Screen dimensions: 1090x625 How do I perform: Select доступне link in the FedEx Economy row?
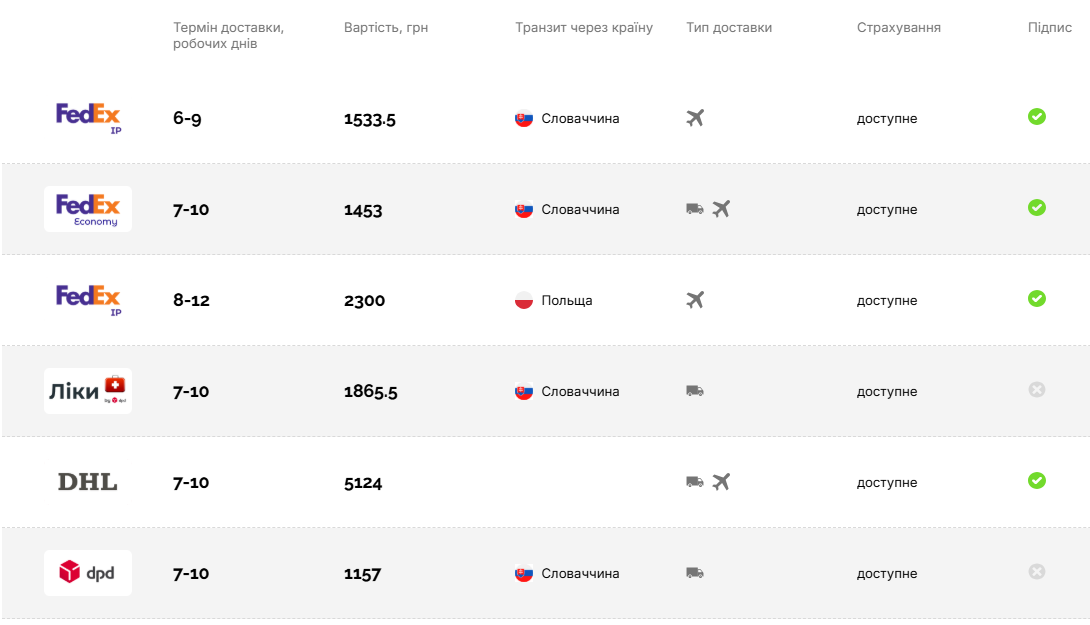point(886,210)
